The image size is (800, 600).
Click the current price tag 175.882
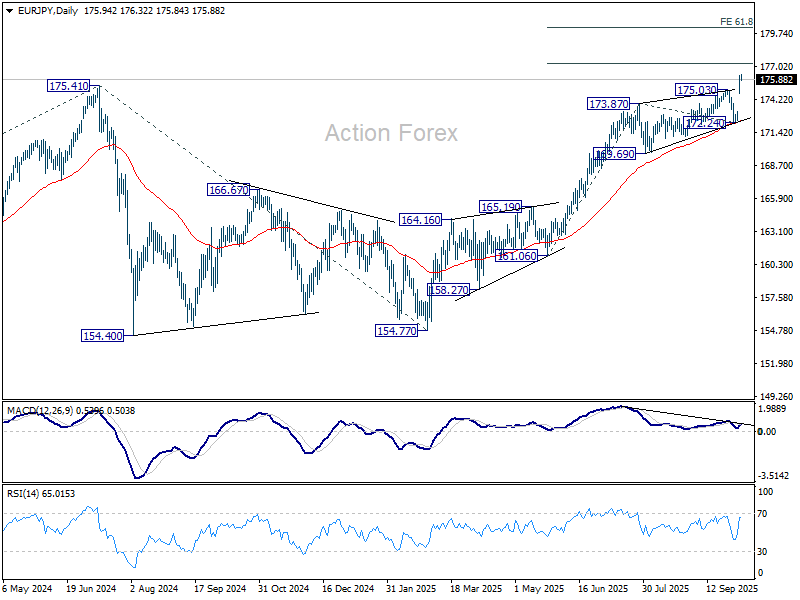[x=777, y=80]
